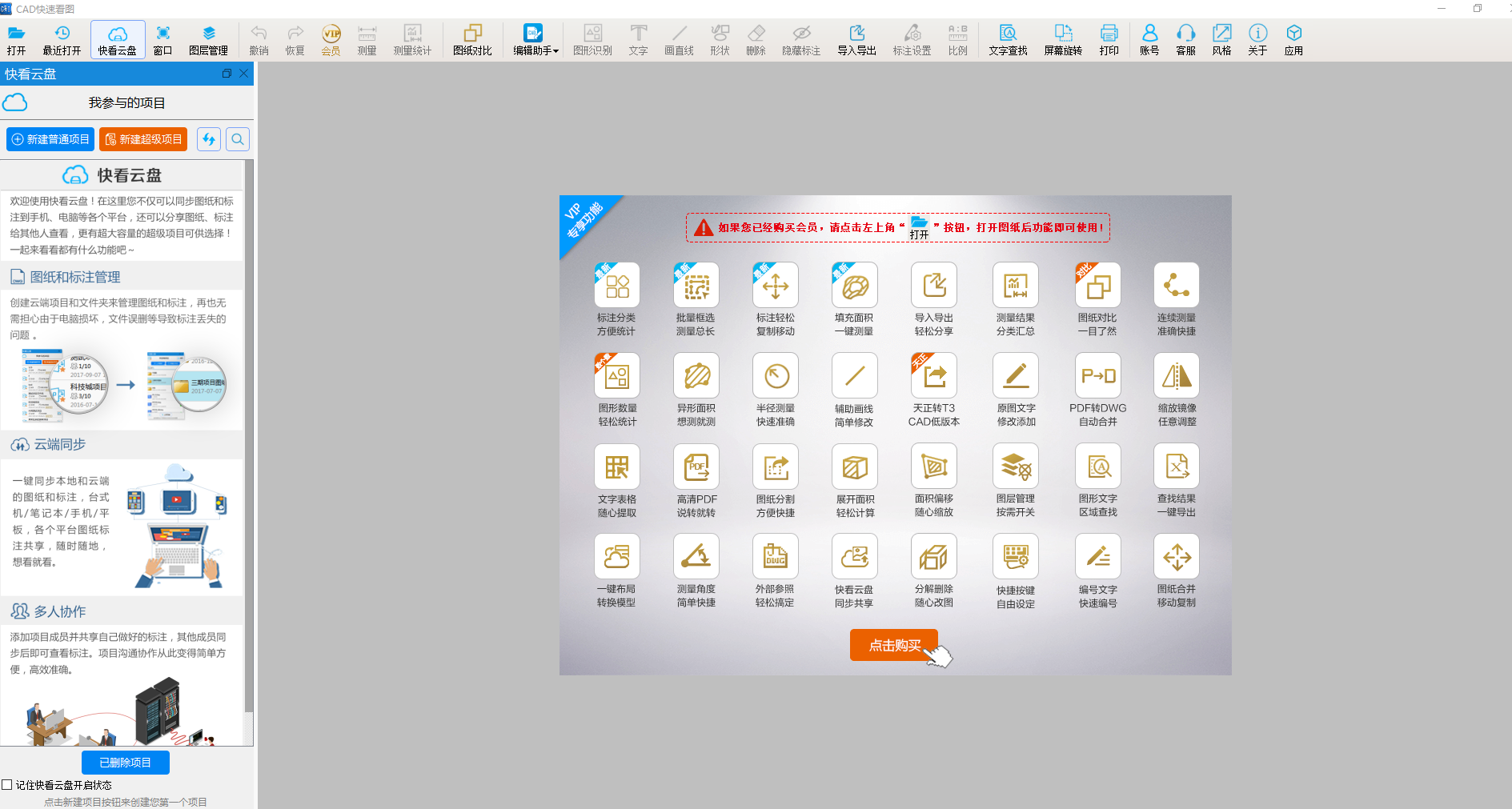Click the cloud panel vertical scrollbar

point(249,436)
